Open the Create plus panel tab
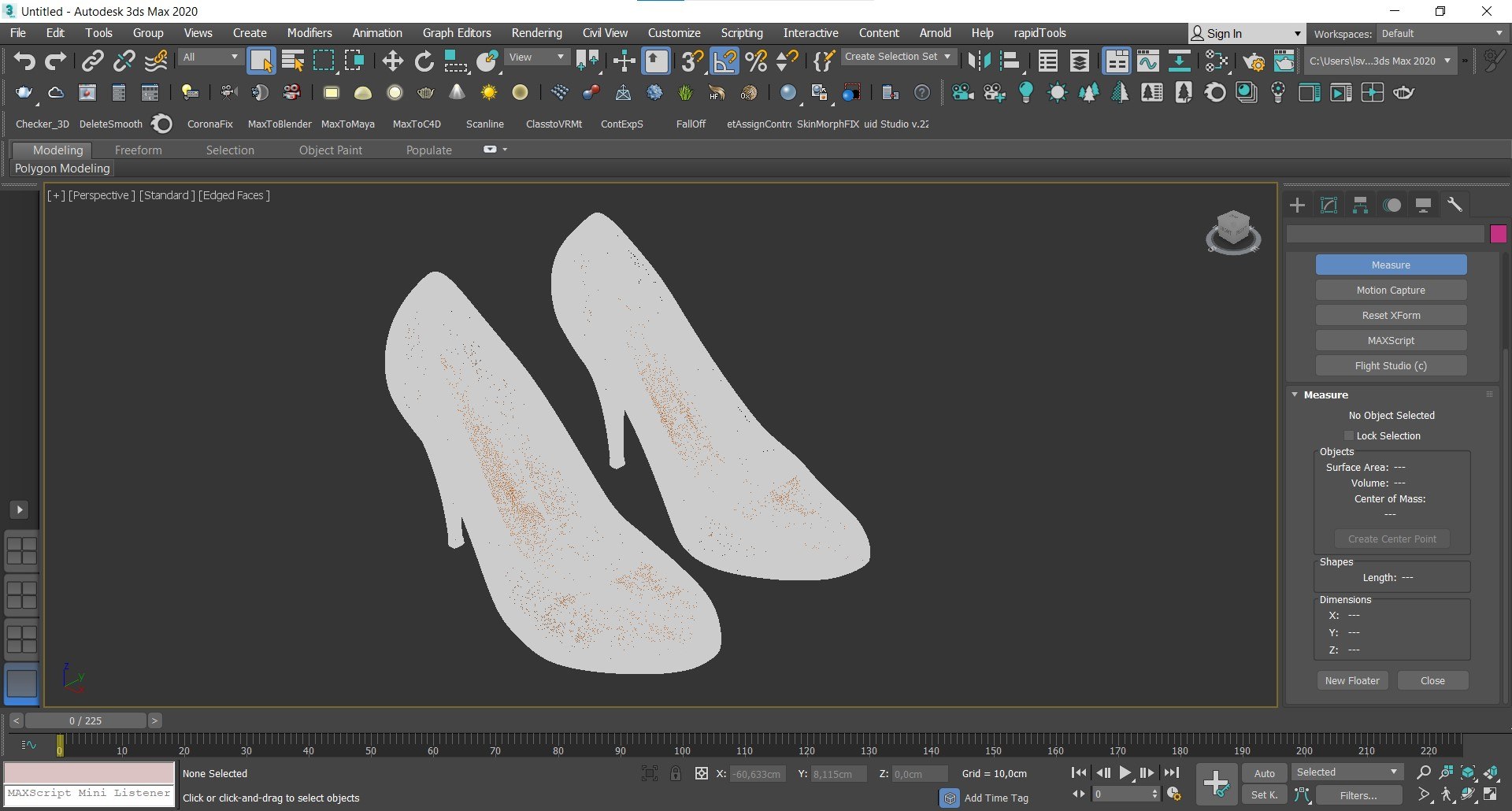1512x811 pixels. pyautogui.click(x=1297, y=206)
